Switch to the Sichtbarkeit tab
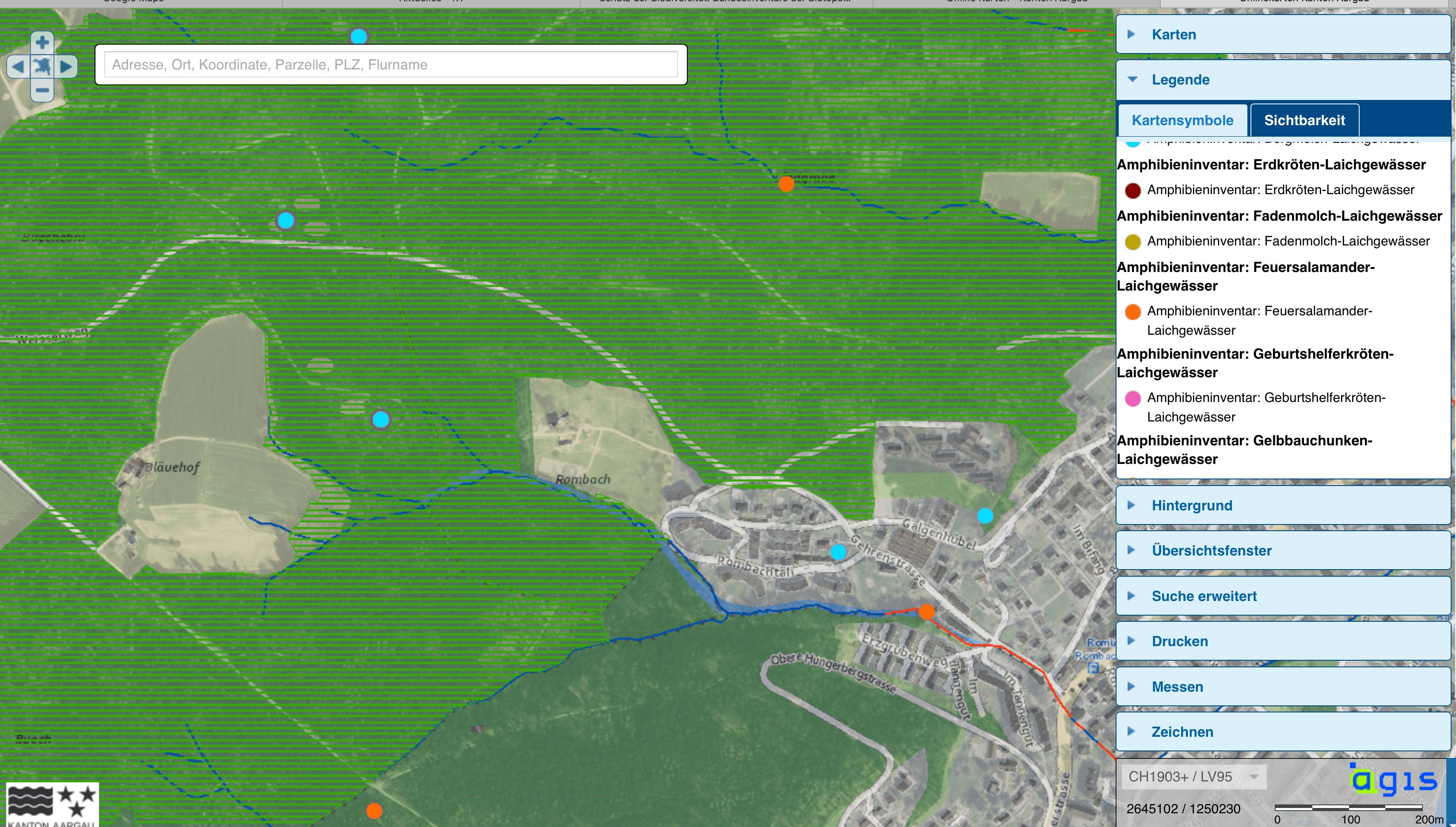 (x=1304, y=120)
